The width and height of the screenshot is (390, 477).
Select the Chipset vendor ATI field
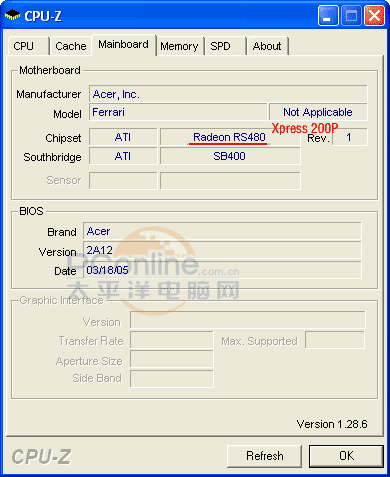tap(123, 137)
